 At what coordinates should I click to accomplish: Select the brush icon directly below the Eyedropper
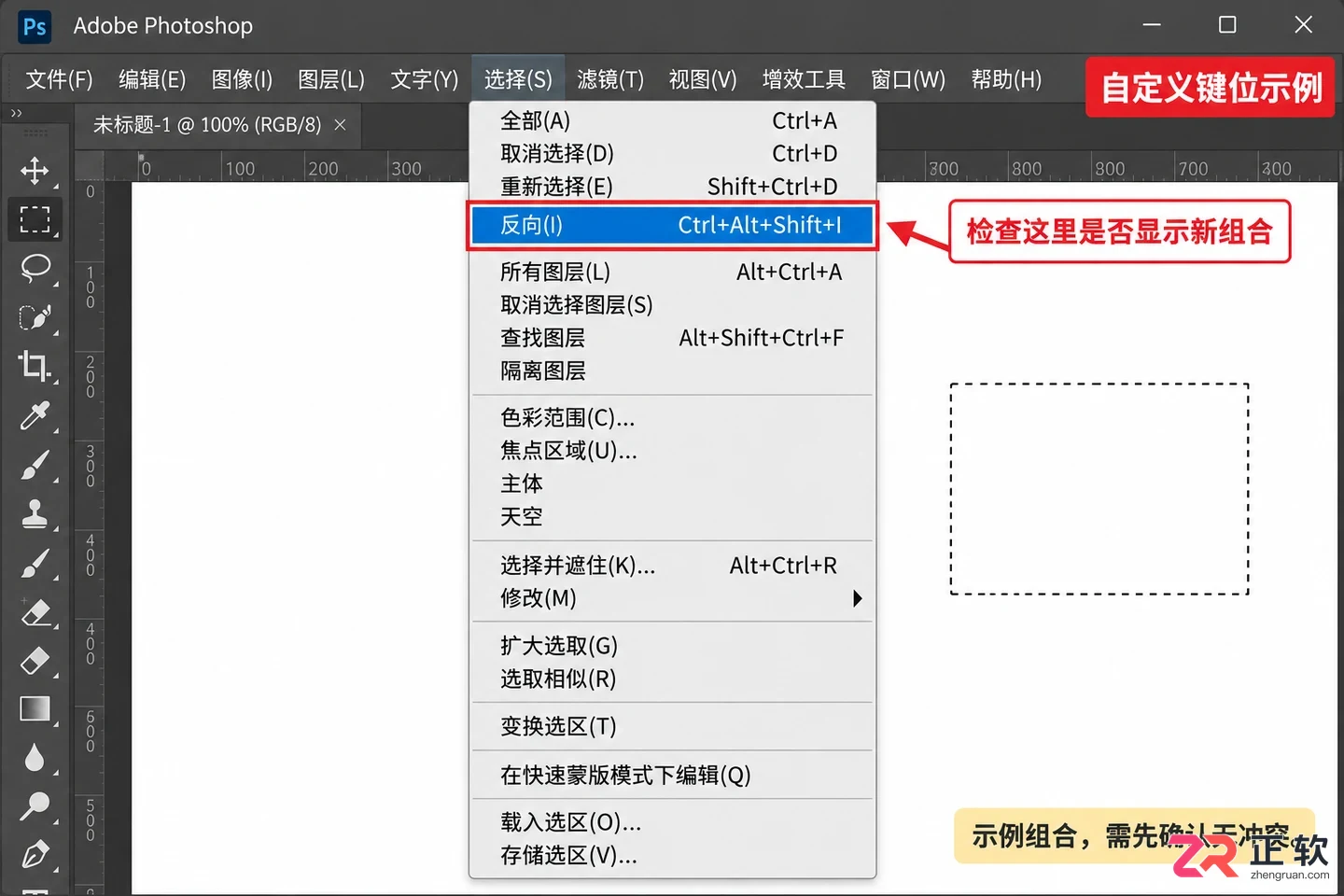(35, 465)
